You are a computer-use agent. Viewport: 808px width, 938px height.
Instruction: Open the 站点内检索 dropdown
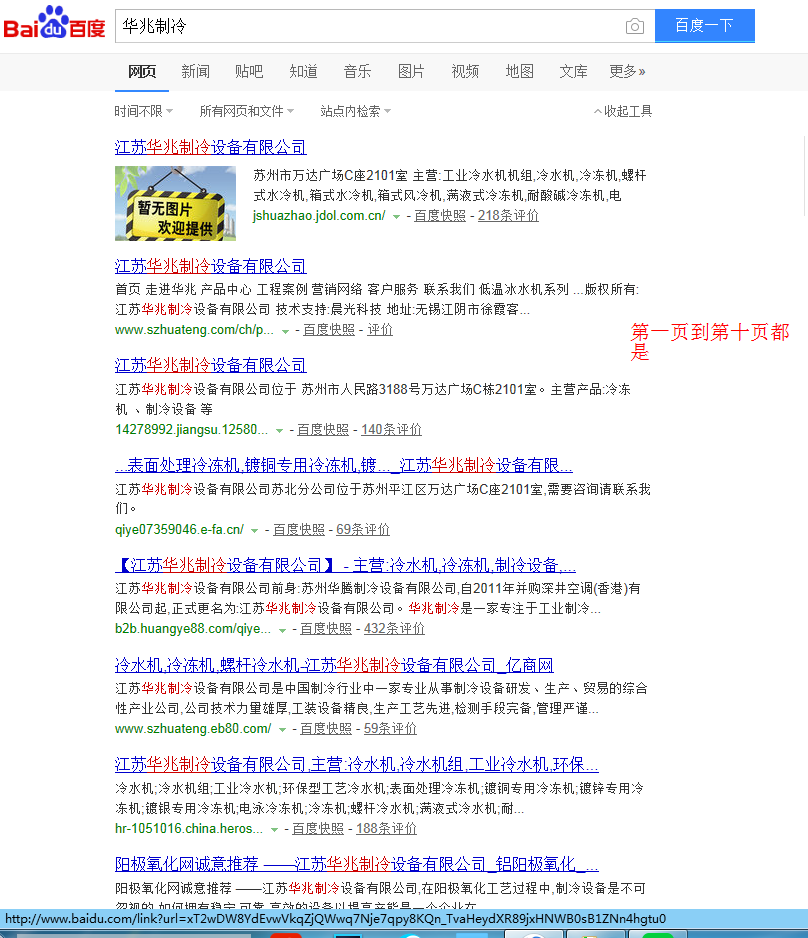[355, 111]
